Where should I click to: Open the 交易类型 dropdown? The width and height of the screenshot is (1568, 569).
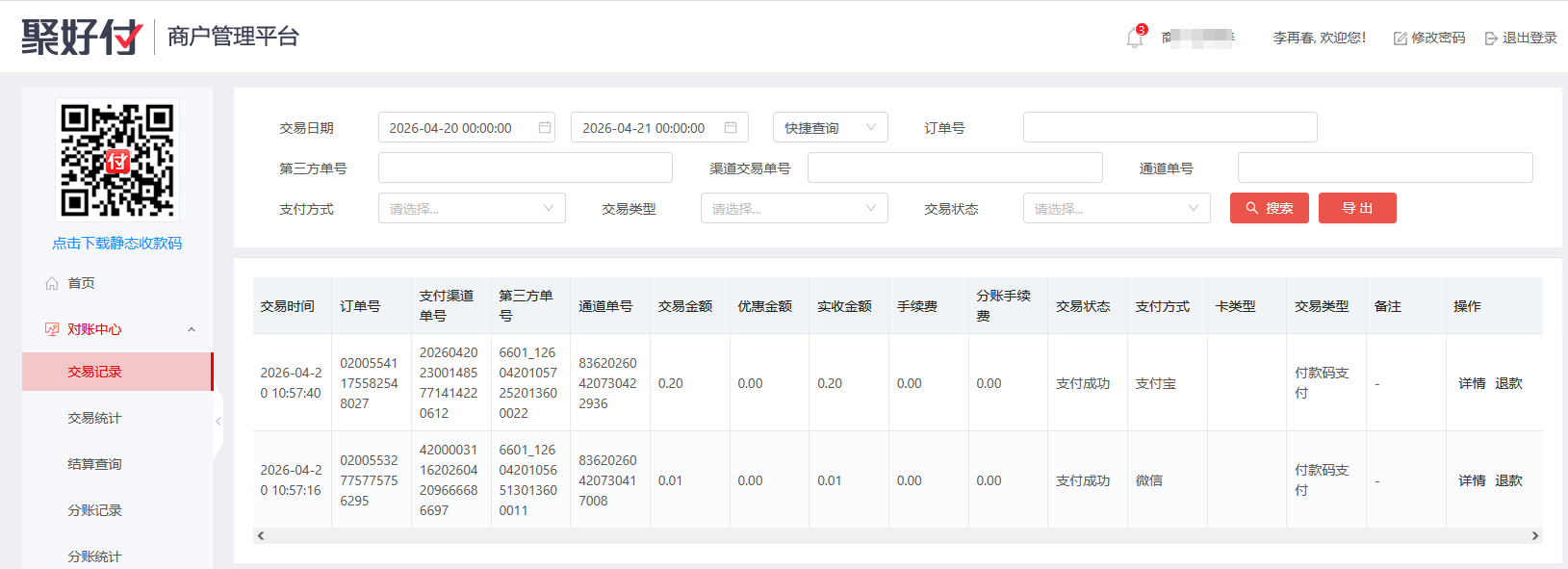tap(794, 208)
